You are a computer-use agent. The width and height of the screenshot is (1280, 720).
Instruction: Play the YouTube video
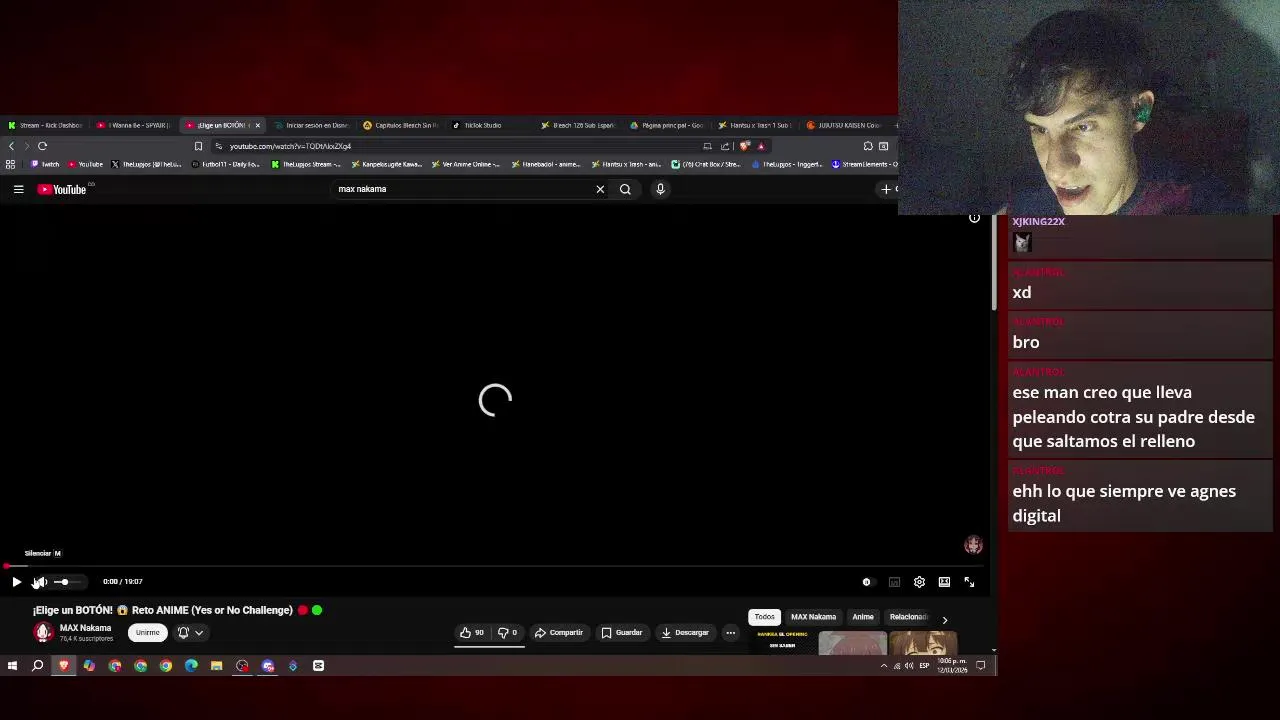click(16, 582)
